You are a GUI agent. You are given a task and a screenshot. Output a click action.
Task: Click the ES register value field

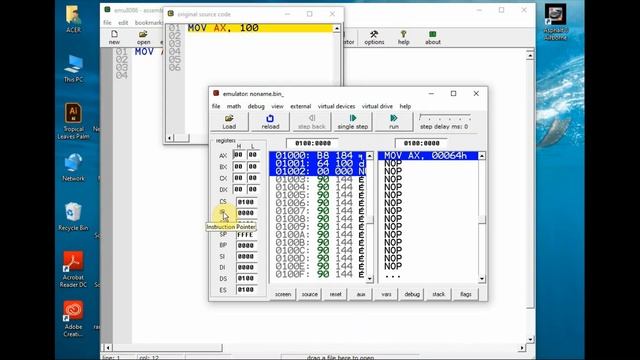pos(247,289)
